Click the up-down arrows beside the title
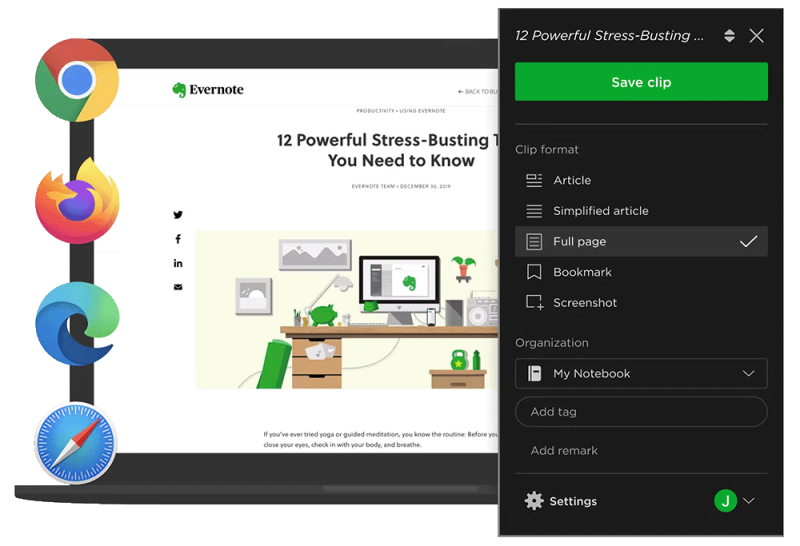 729,36
